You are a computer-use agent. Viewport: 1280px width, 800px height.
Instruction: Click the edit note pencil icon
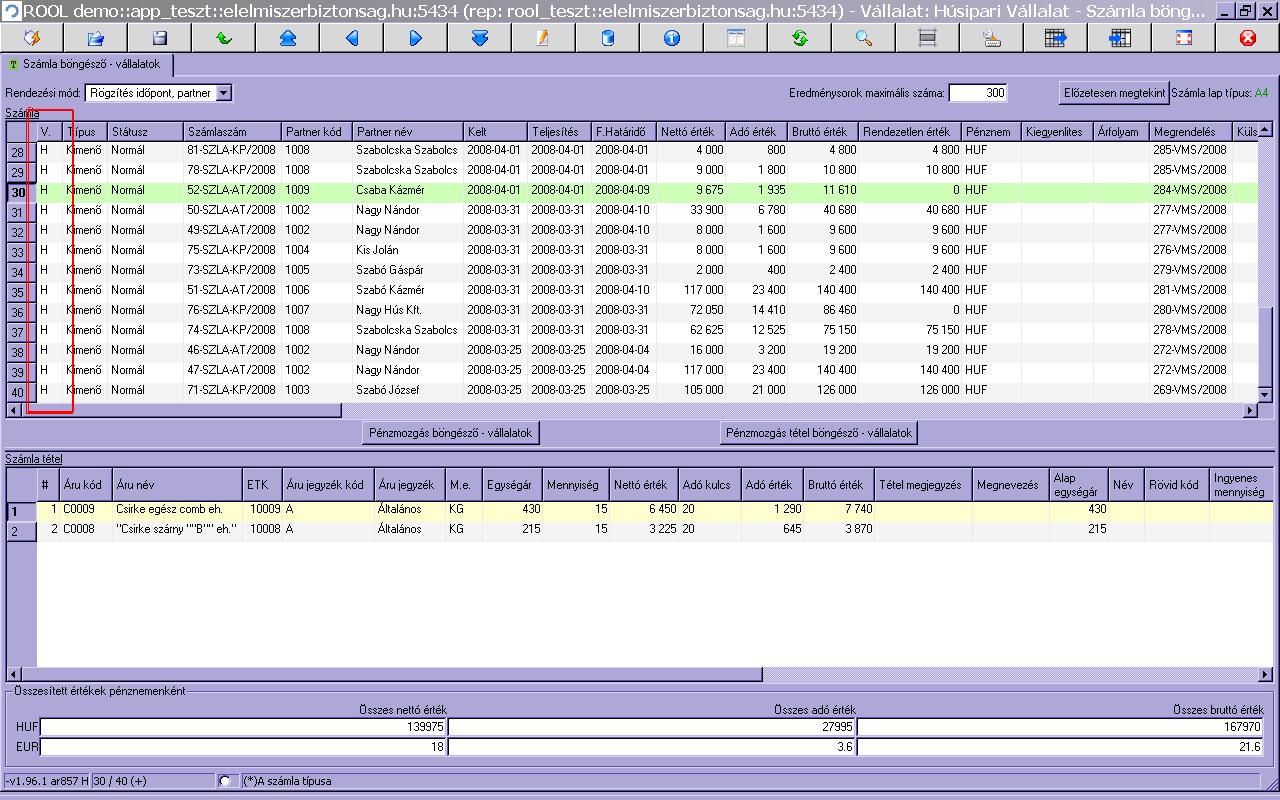pos(543,38)
